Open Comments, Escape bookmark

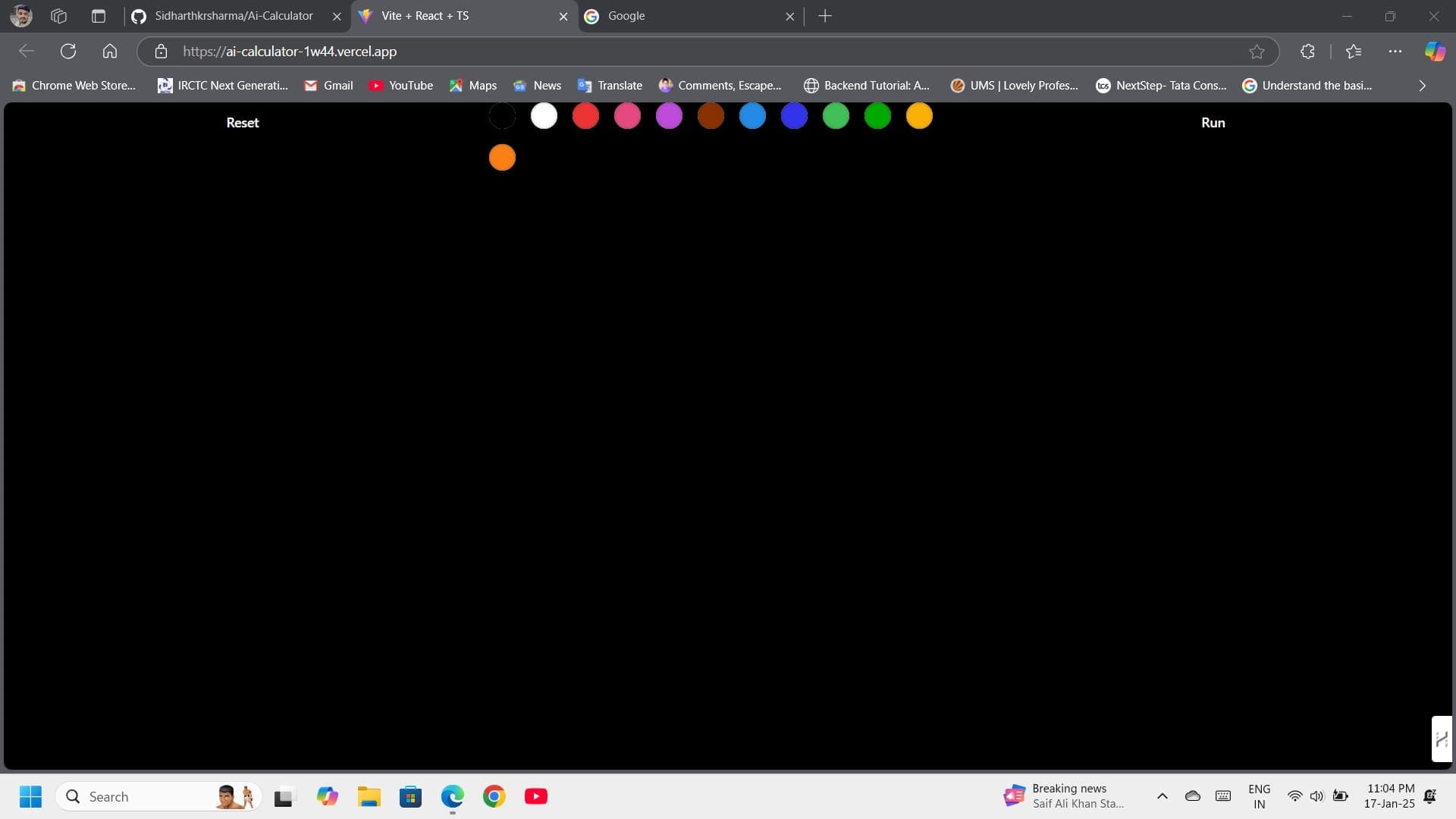[x=720, y=86]
